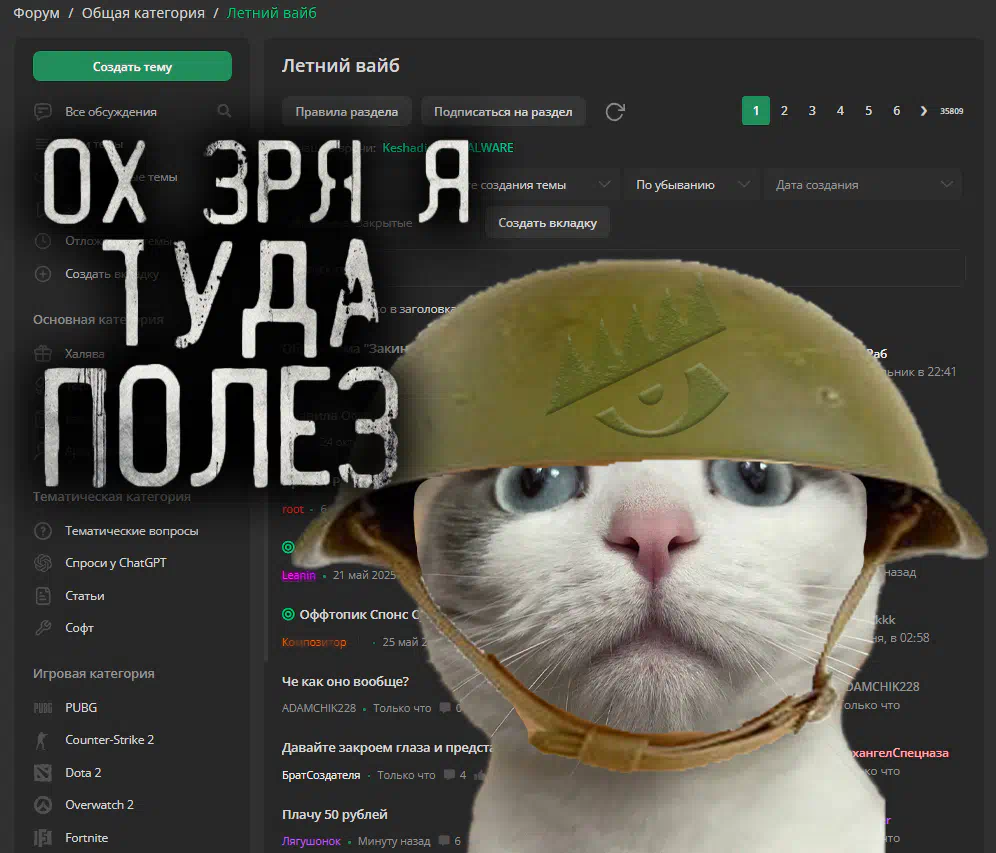The image size is (996, 853).
Task: Open the Overwatch 2 icon
Action: (43, 805)
